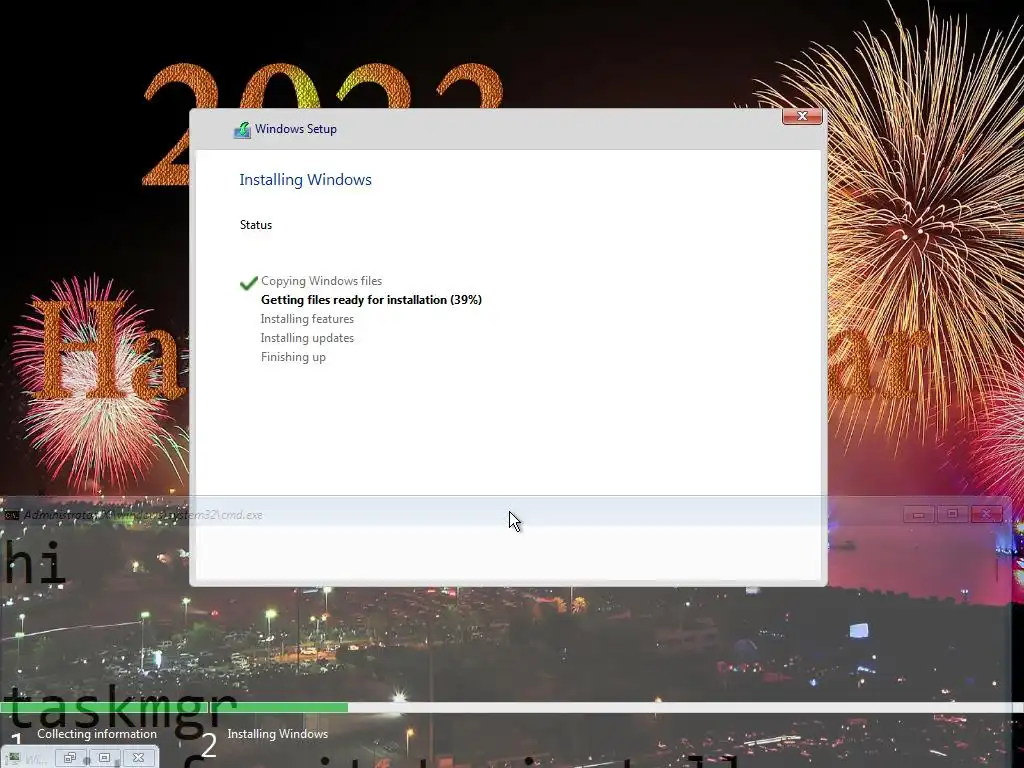
Task: Click 'Collecting information' stage label
Action: coord(97,733)
